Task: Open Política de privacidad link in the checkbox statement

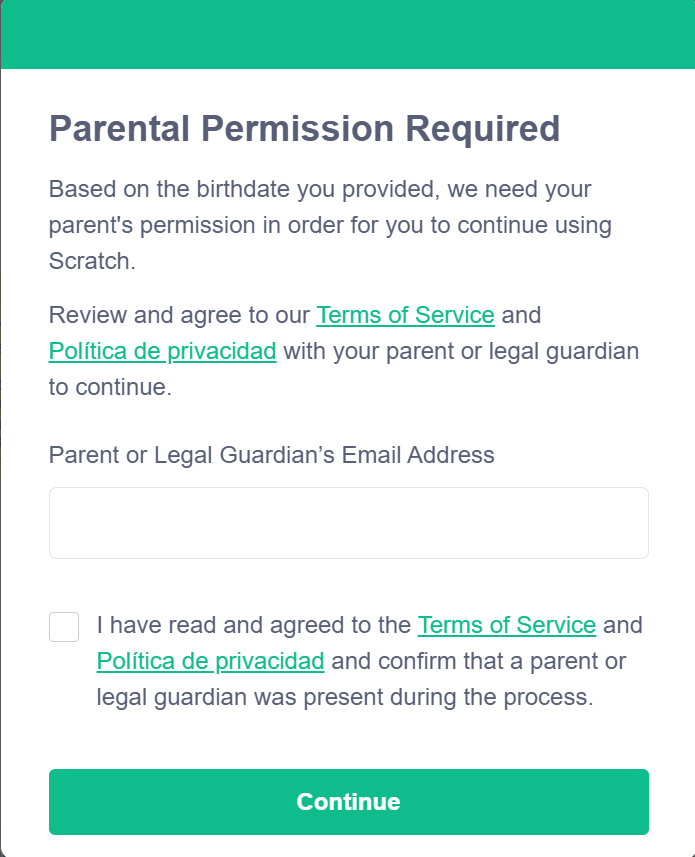Action: (x=210, y=661)
